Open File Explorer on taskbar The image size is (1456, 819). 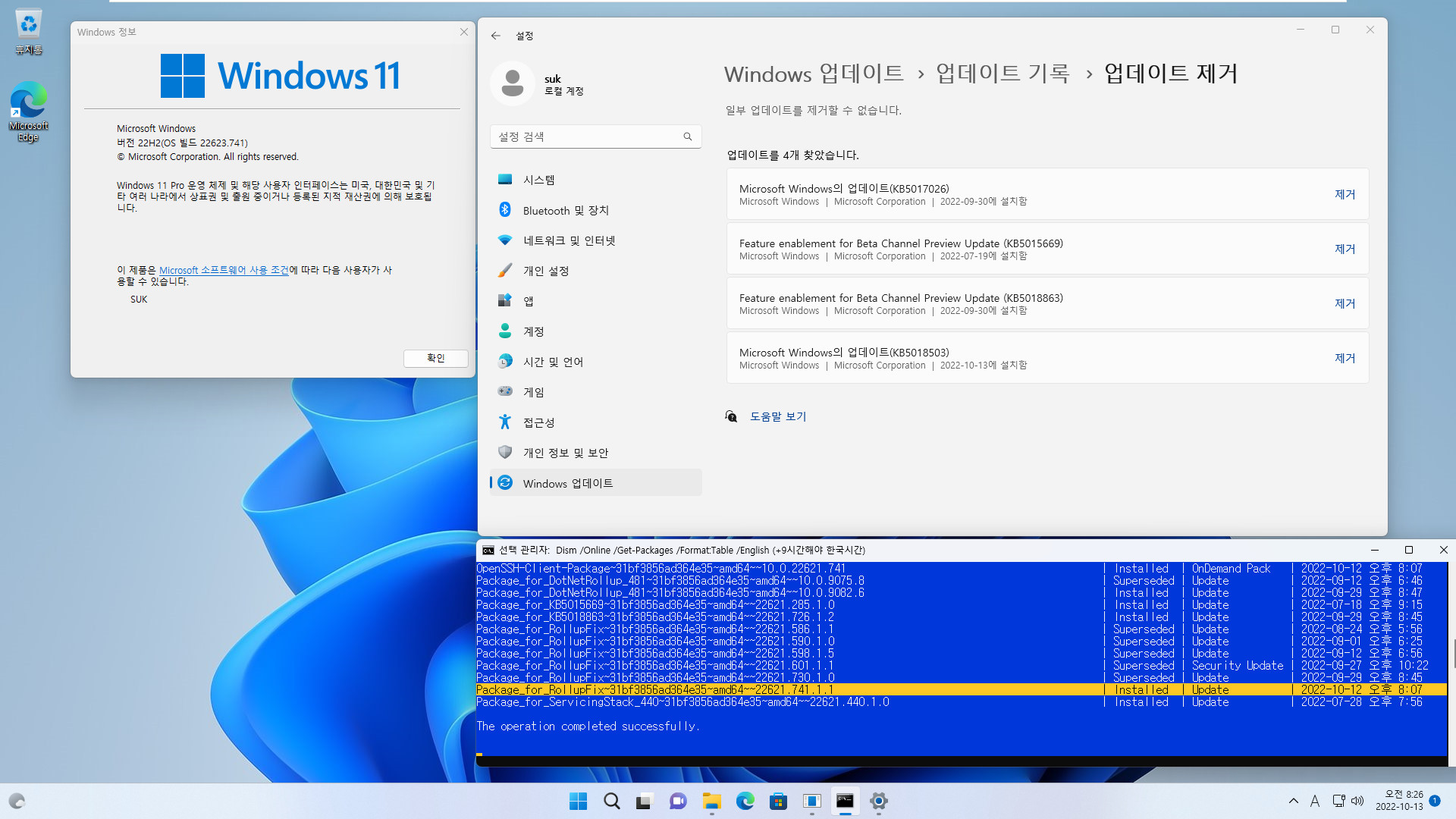pos(711,801)
